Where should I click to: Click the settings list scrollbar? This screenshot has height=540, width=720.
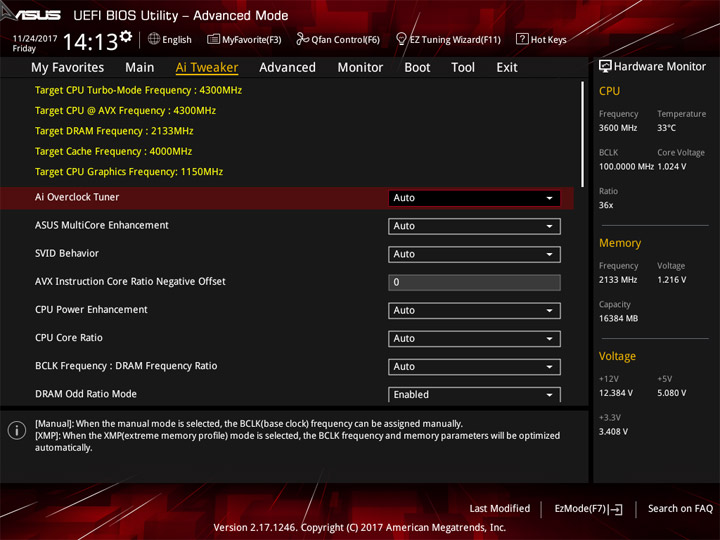click(583, 134)
